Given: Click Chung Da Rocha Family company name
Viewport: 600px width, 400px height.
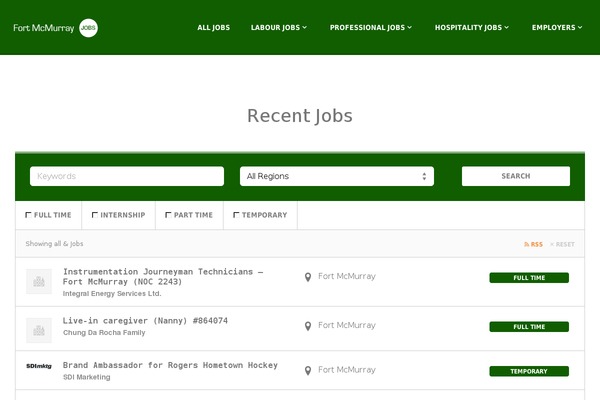Looking at the screenshot, I should pyautogui.click(x=104, y=333).
